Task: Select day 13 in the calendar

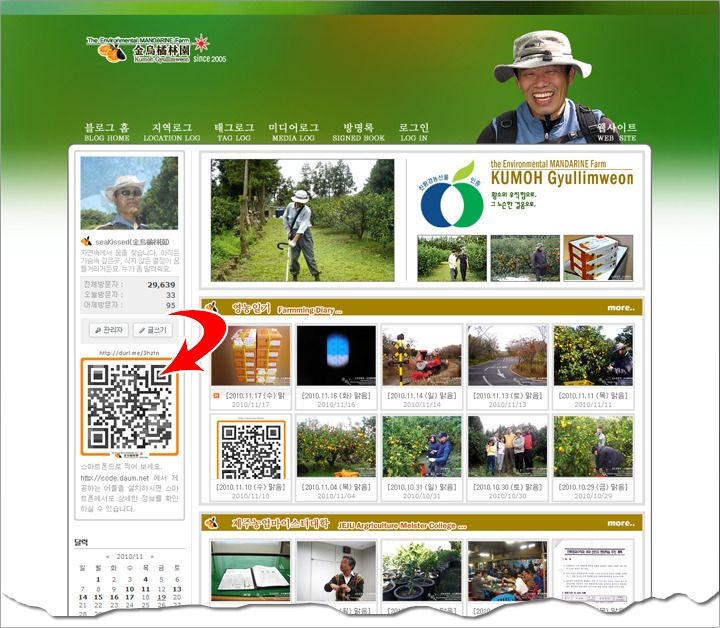Action: coord(177,589)
